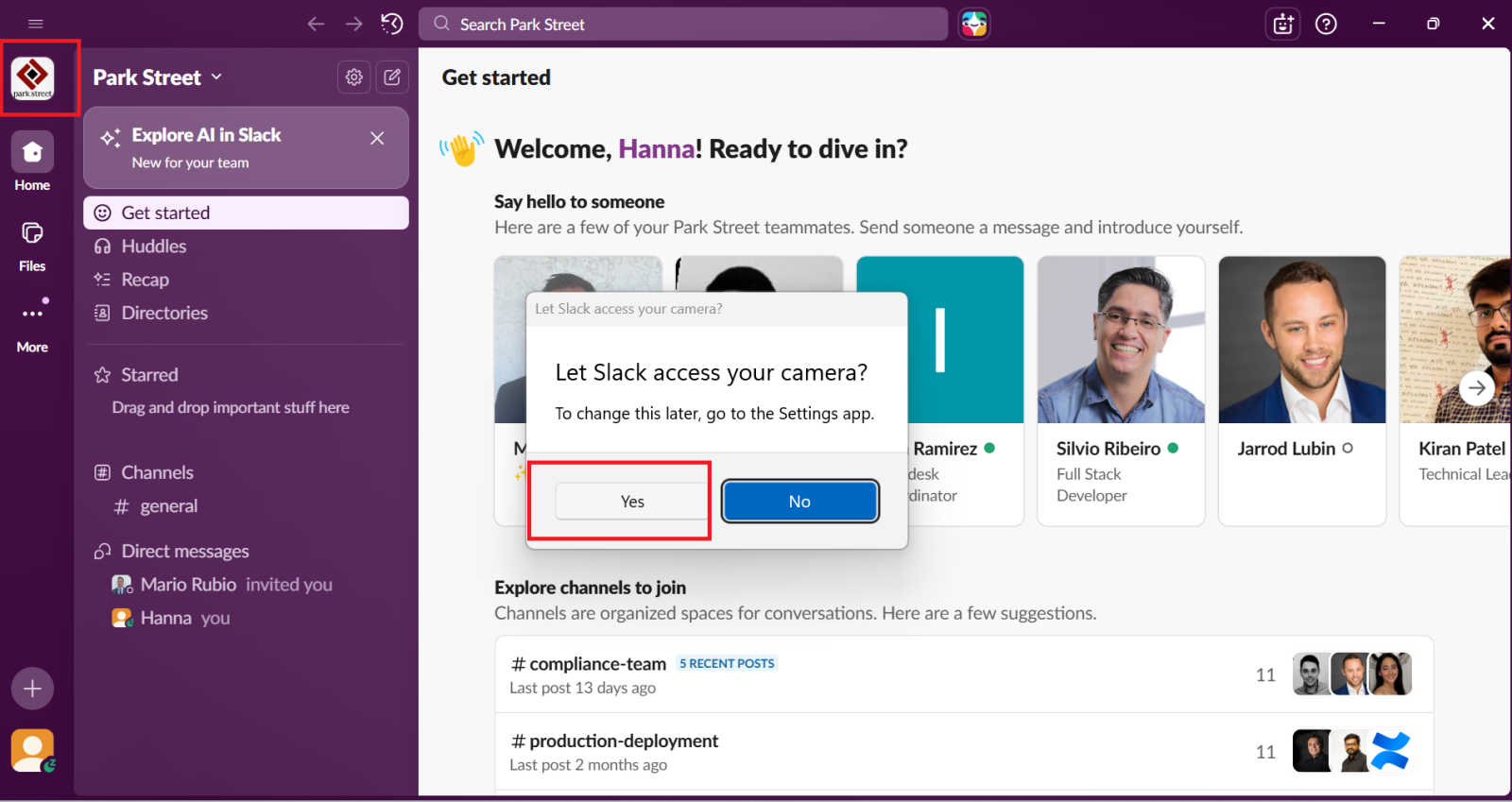This screenshot has width=1512, height=802.
Task: Open Recap in the sidebar
Action: coord(246,280)
